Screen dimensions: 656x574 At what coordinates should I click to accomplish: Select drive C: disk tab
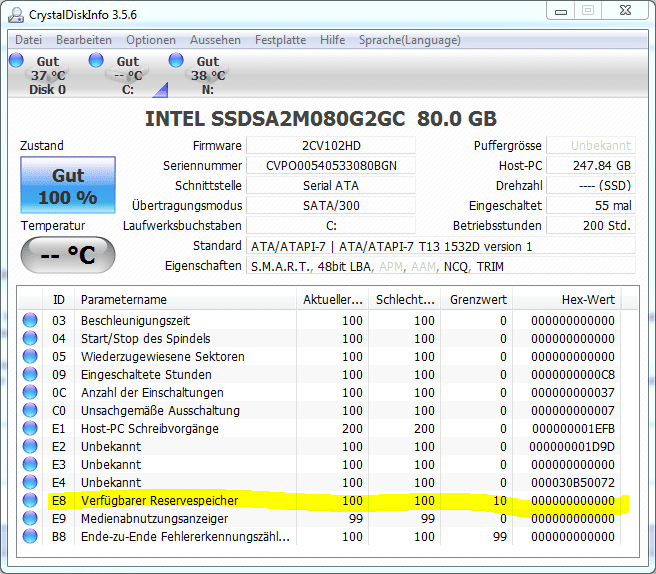click(x=128, y=75)
